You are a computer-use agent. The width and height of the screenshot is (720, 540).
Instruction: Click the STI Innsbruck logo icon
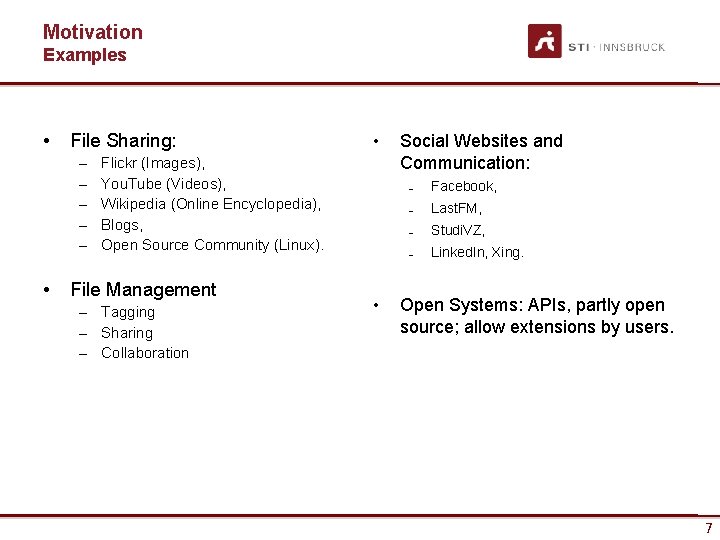click(545, 41)
